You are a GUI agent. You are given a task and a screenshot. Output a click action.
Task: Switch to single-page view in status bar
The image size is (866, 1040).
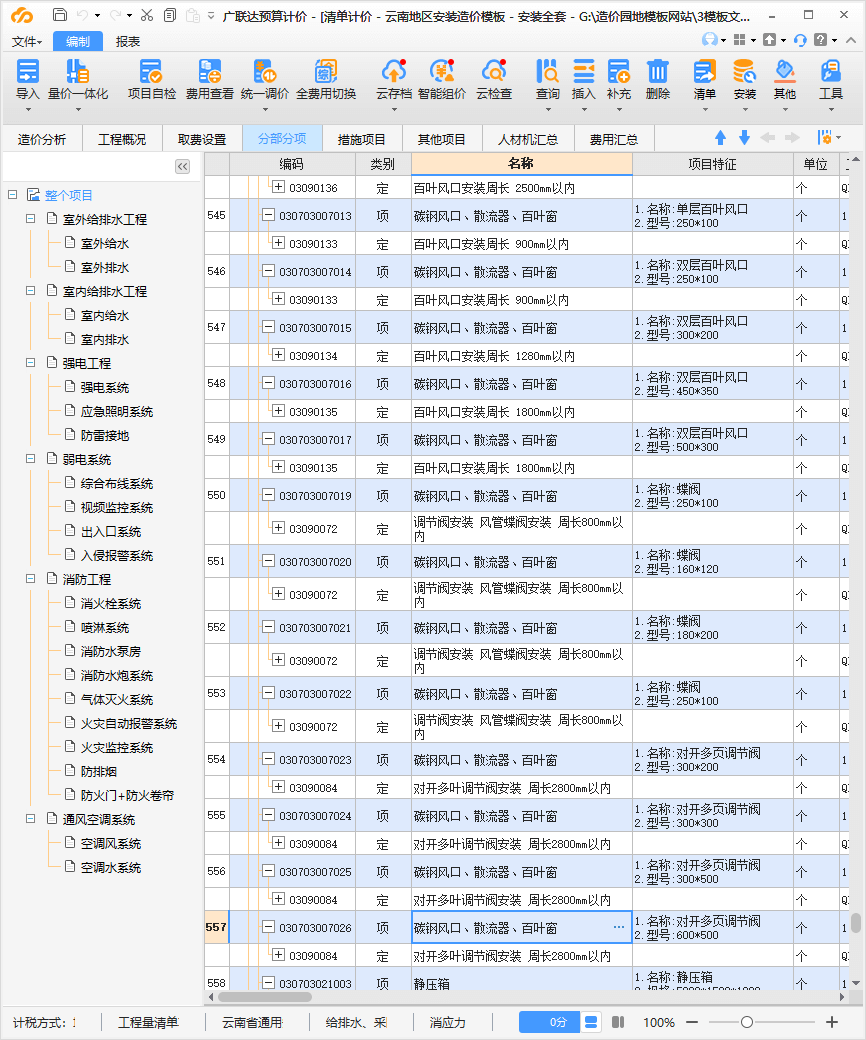(591, 1022)
